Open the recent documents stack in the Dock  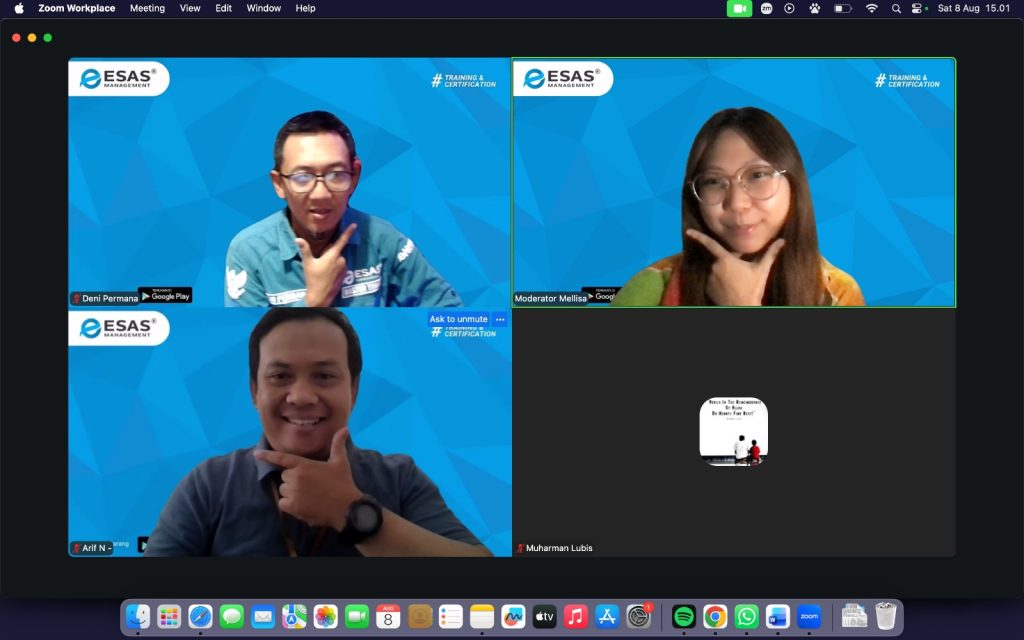point(854,616)
